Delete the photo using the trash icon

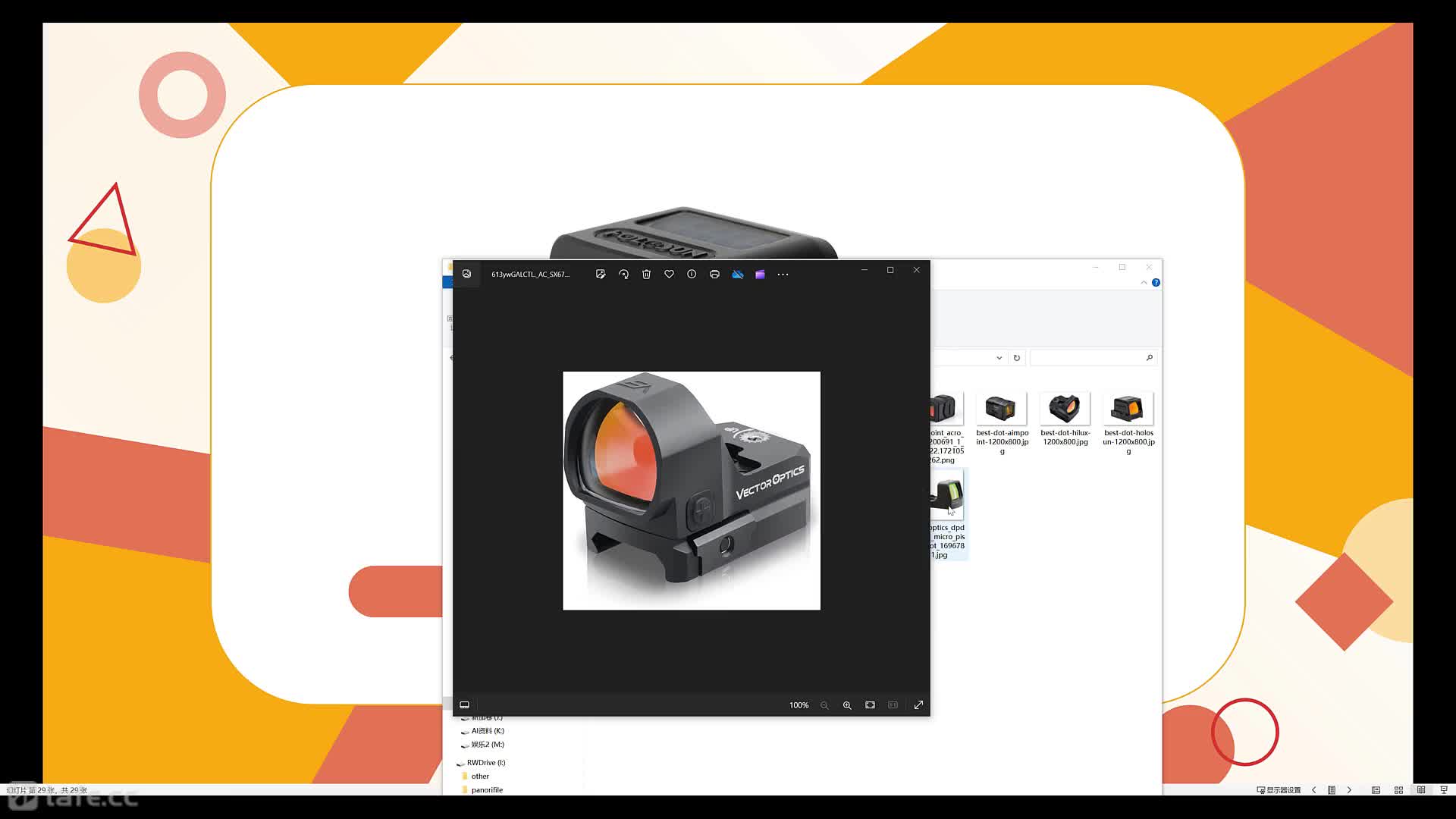point(646,275)
